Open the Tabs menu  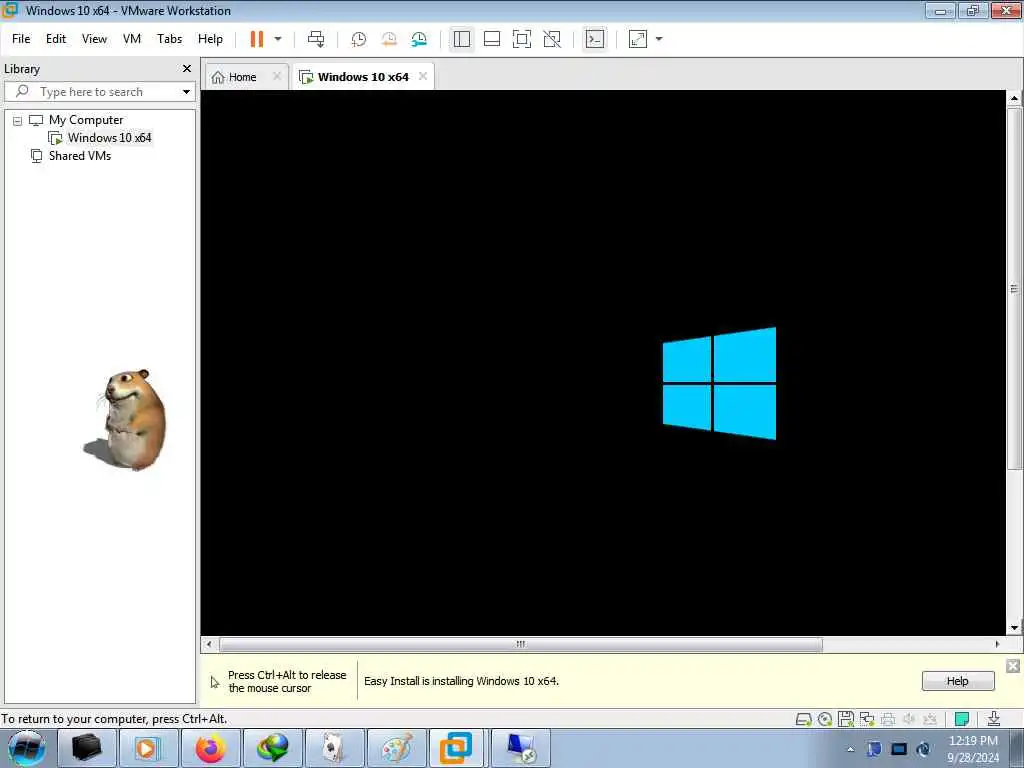(x=169, y=39)
